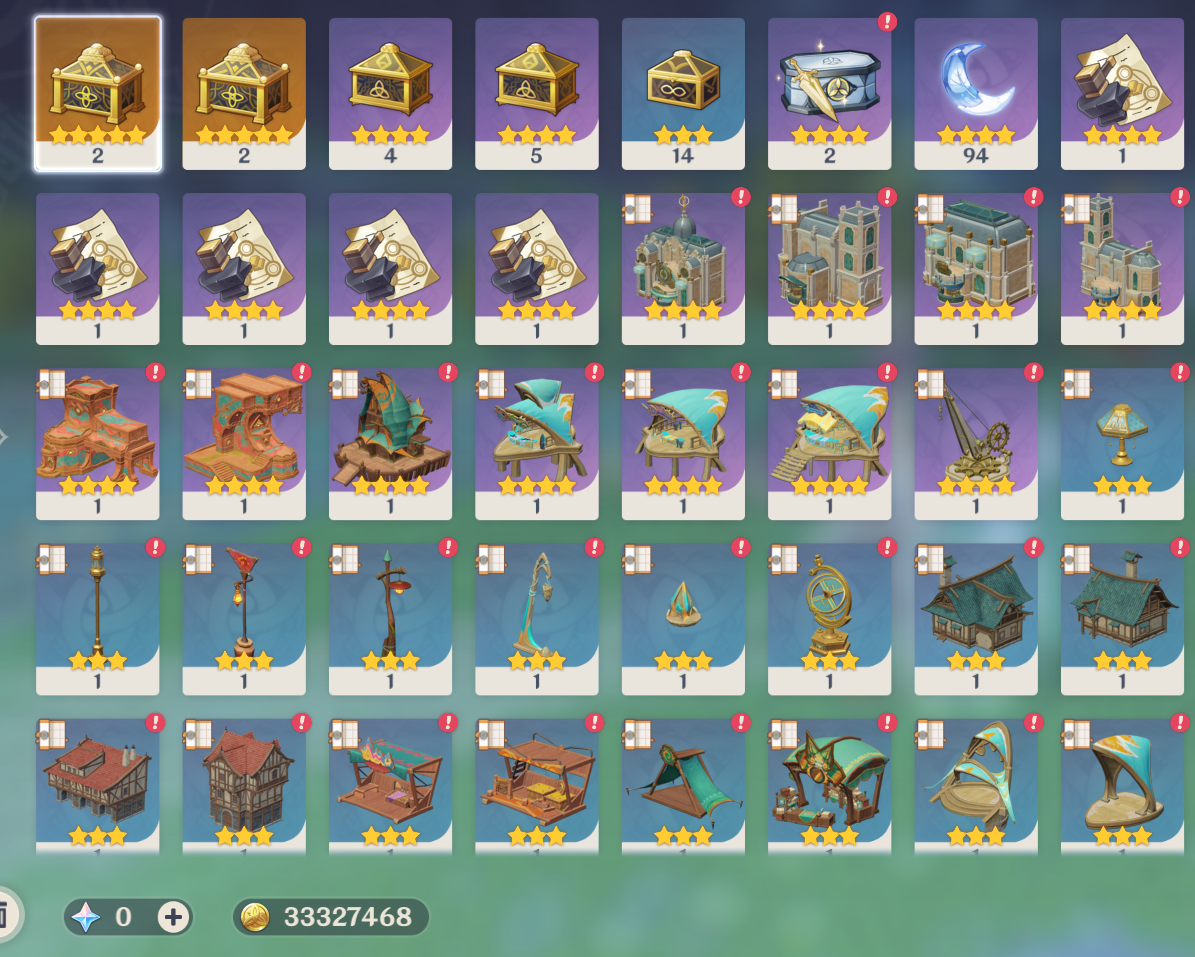
Task: Select the golden crane furnishing blueprint
Action: point(976,444)
